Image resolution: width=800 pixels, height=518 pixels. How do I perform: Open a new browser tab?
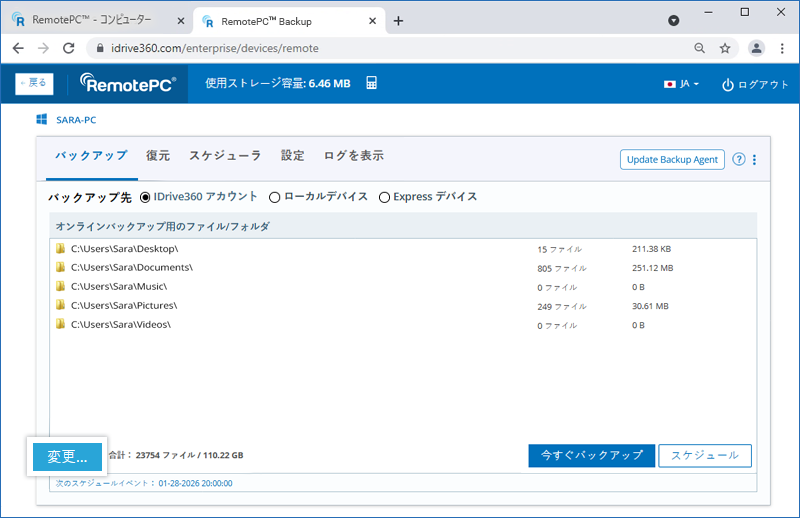398,21
